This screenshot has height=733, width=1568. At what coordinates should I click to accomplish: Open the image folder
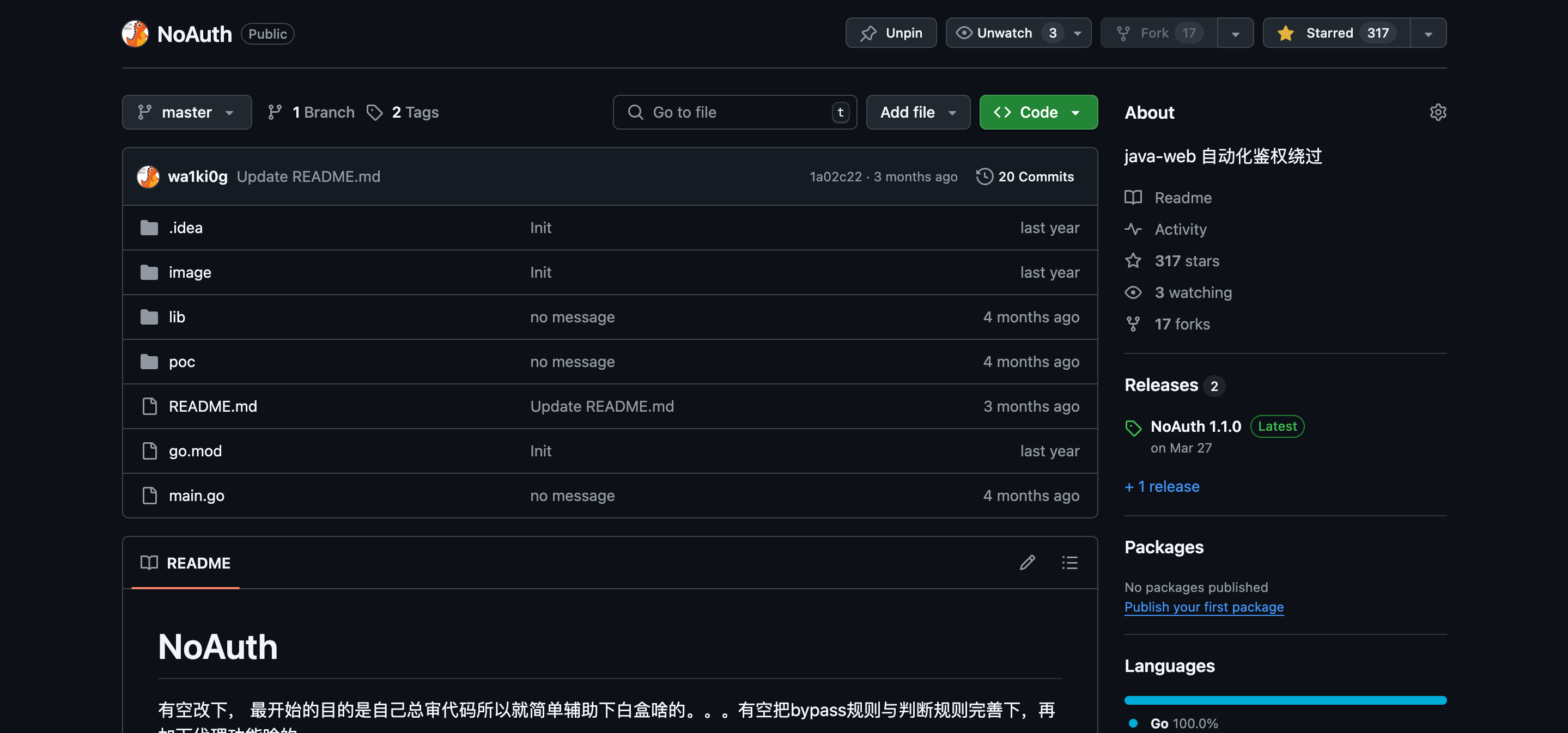[x=190, y=272]
